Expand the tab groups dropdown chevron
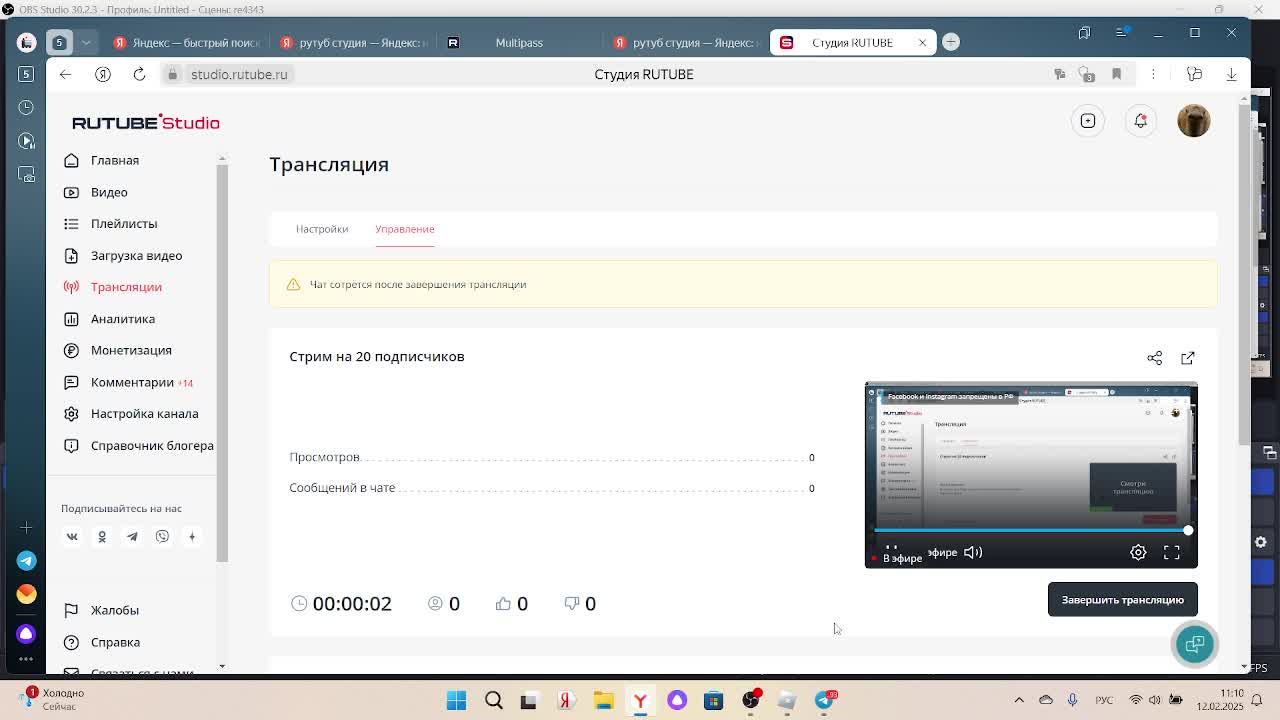Viewport: 1280px width, 720px height. click(x=86, y=42)
